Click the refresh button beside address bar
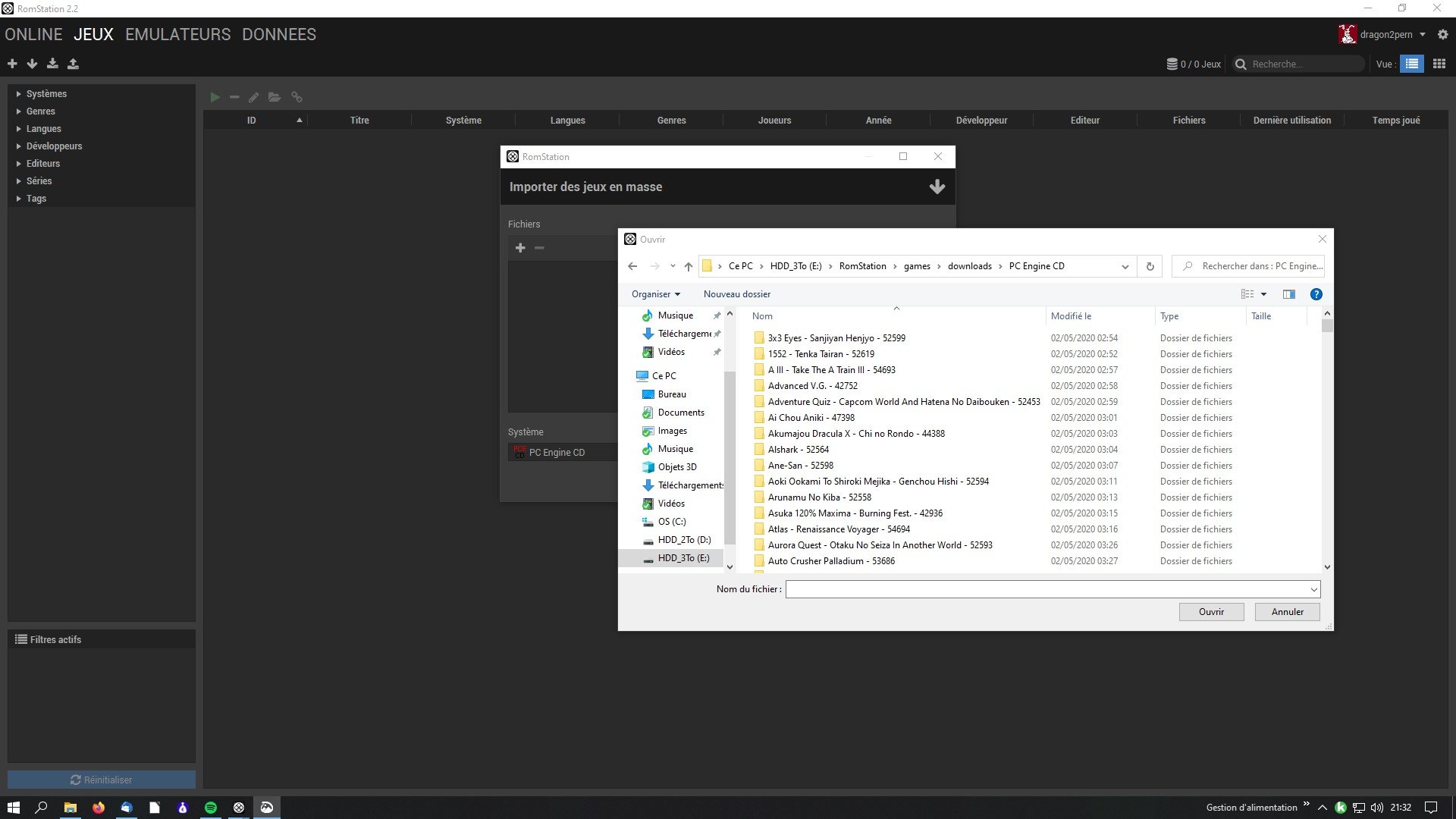 coord(1150,266)
